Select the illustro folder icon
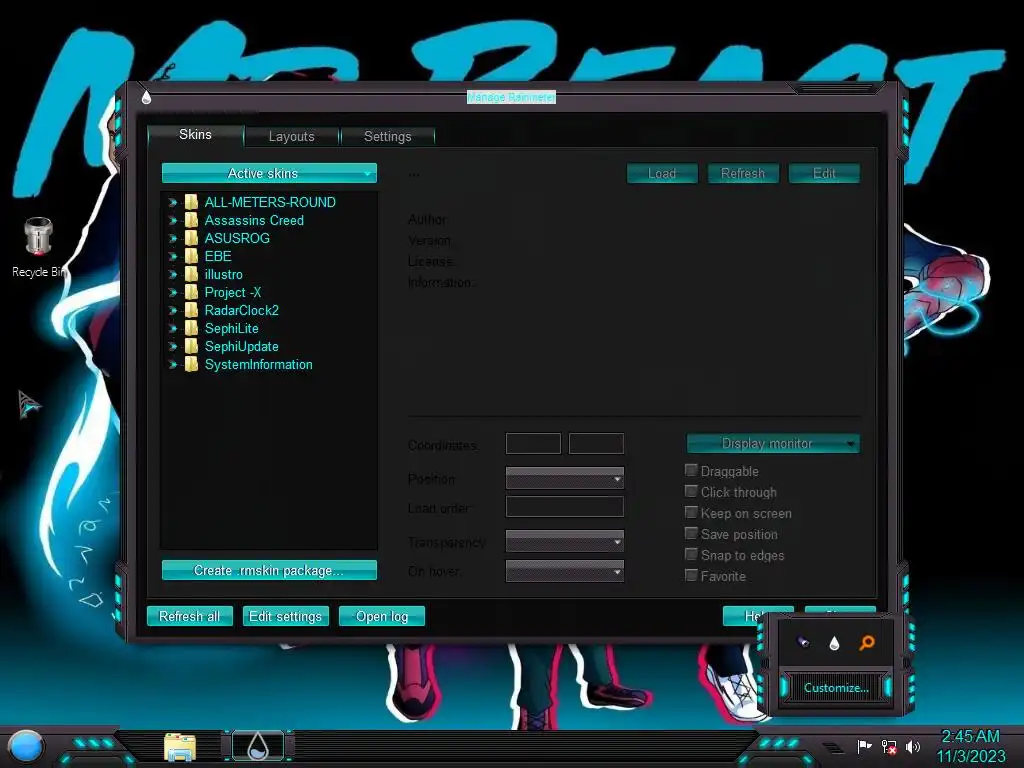 pyautogui.click(x=191, y=274)
